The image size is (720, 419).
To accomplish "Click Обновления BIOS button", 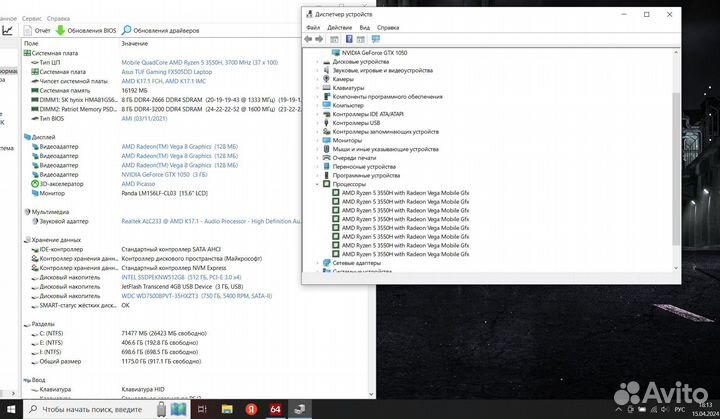I will click(86, 30).
